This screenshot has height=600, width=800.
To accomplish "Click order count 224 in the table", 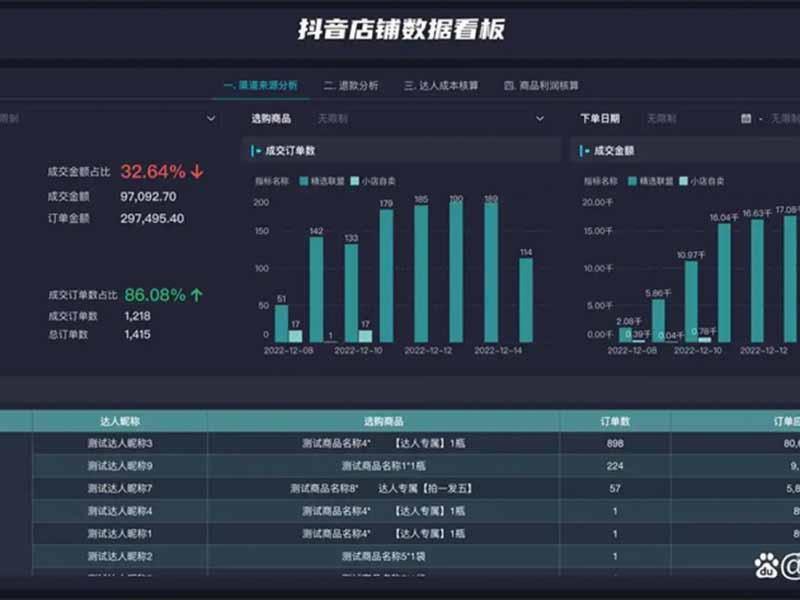I will pyautogui.click(x=615, y=466).
